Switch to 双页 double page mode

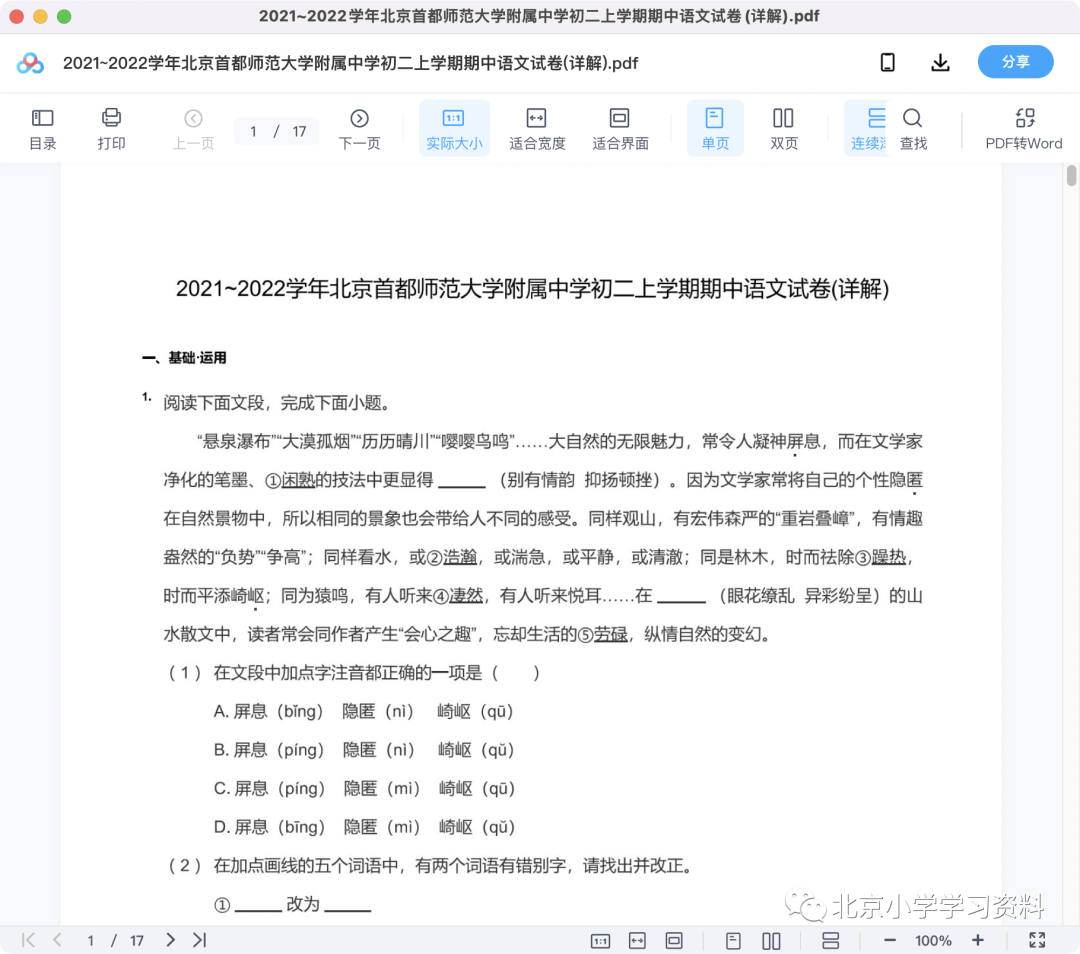[783, 129]
